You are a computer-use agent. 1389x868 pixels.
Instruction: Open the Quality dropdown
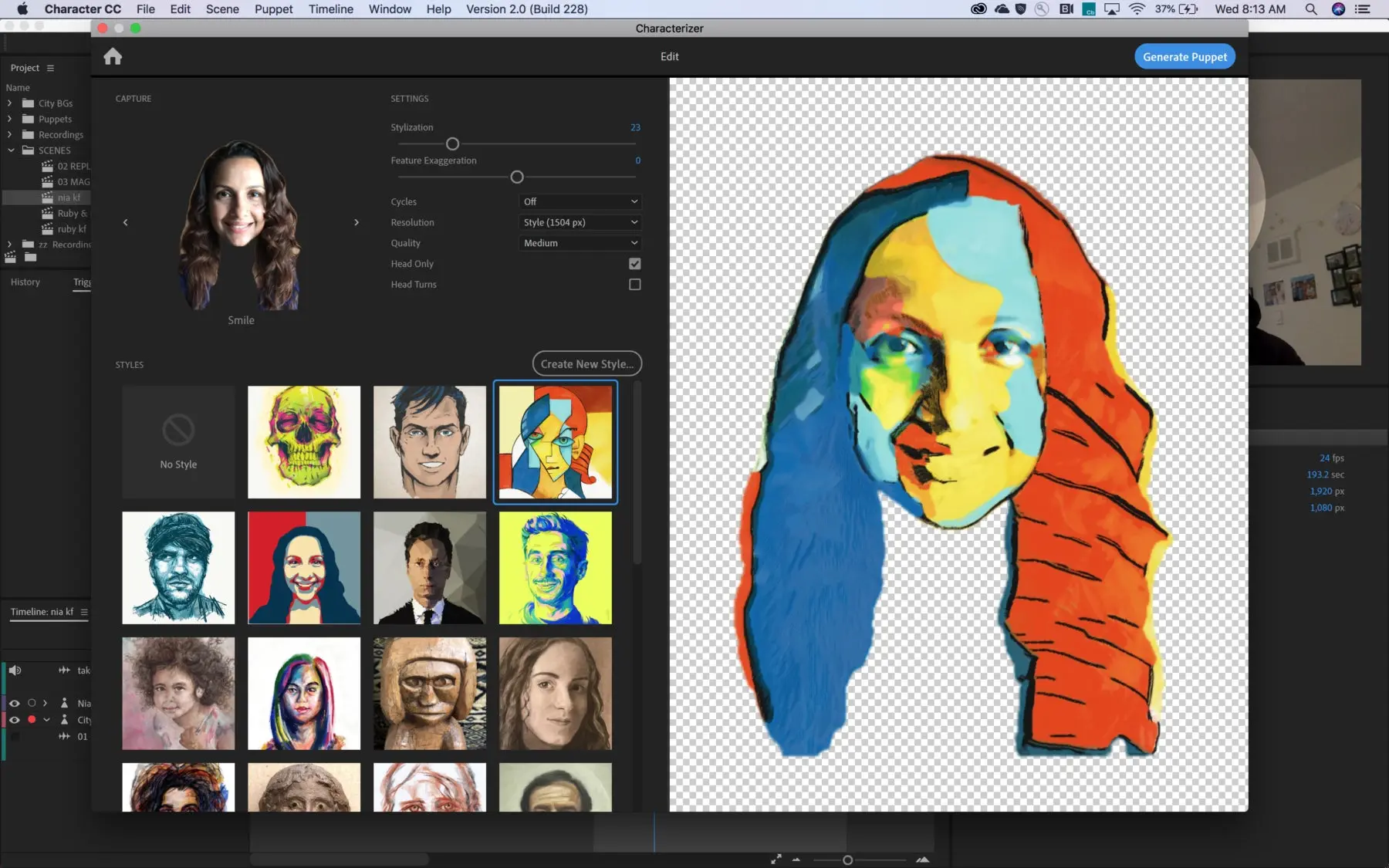pos(580,242)
